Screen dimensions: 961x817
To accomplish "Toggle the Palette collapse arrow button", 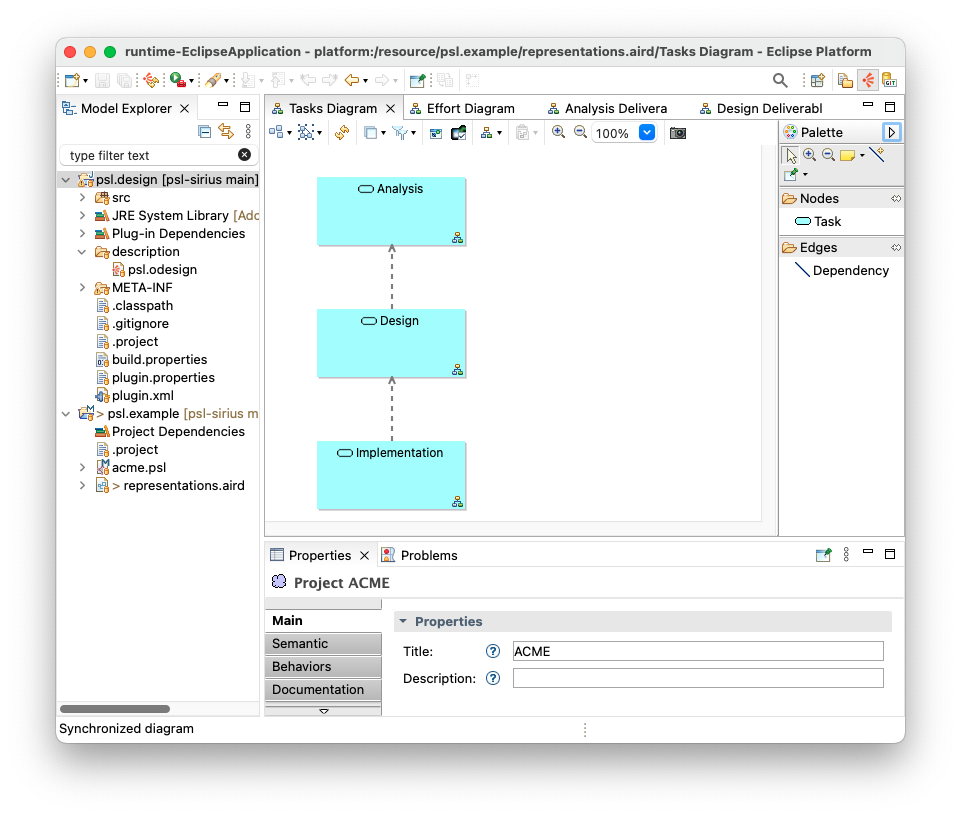I will point(892,132).
